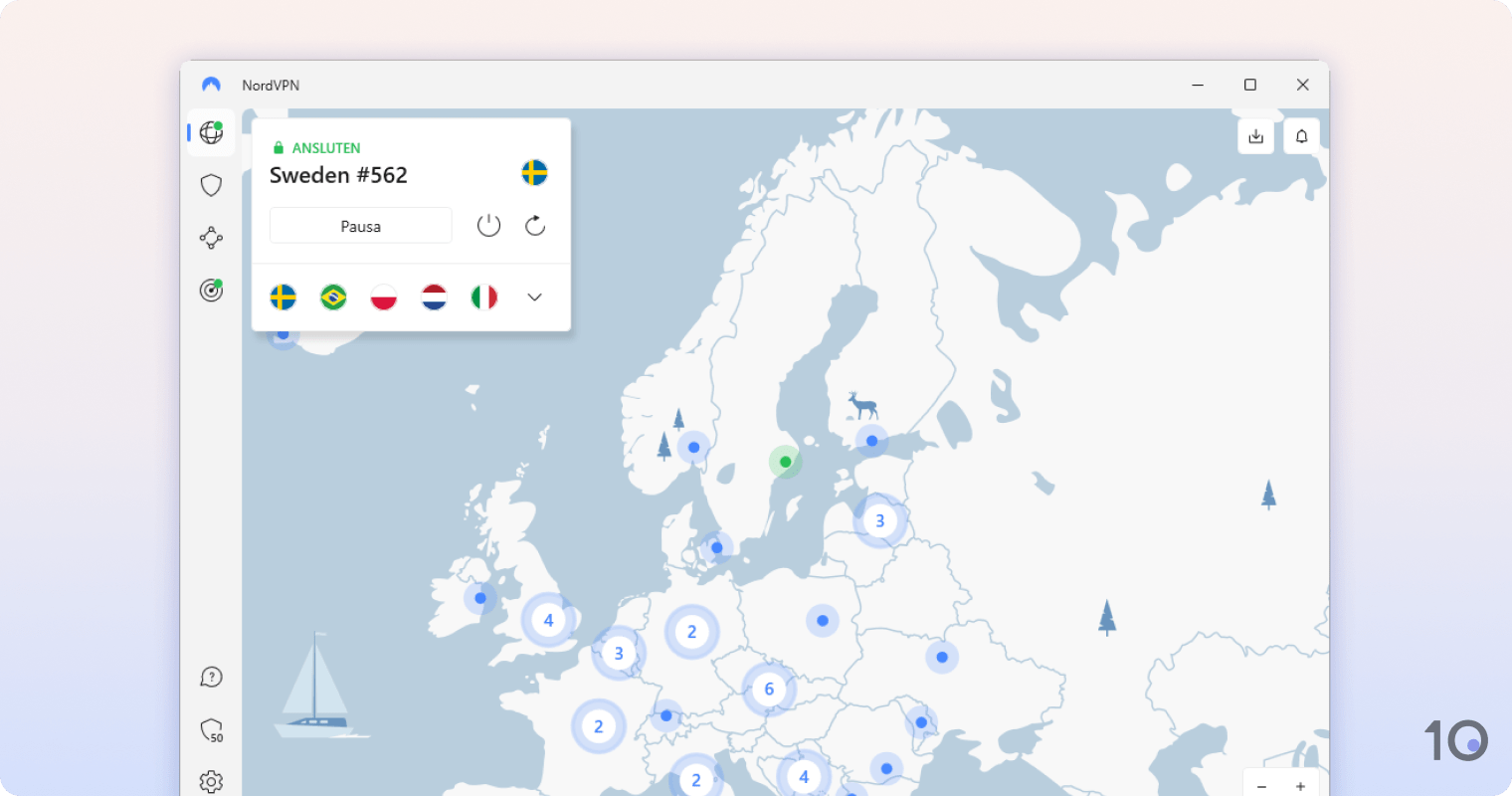Open the downloads icon at top right

pyautogui.click(x=1255, y=136)
